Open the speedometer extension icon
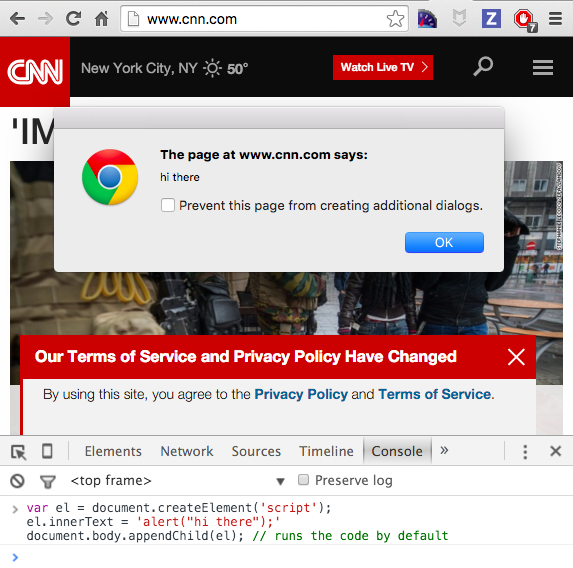573x568 pixels. (x=427, y=18)
